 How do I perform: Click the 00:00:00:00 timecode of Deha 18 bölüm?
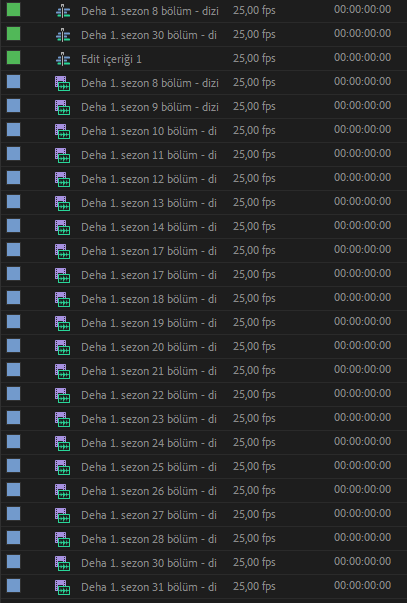[362, 297]
